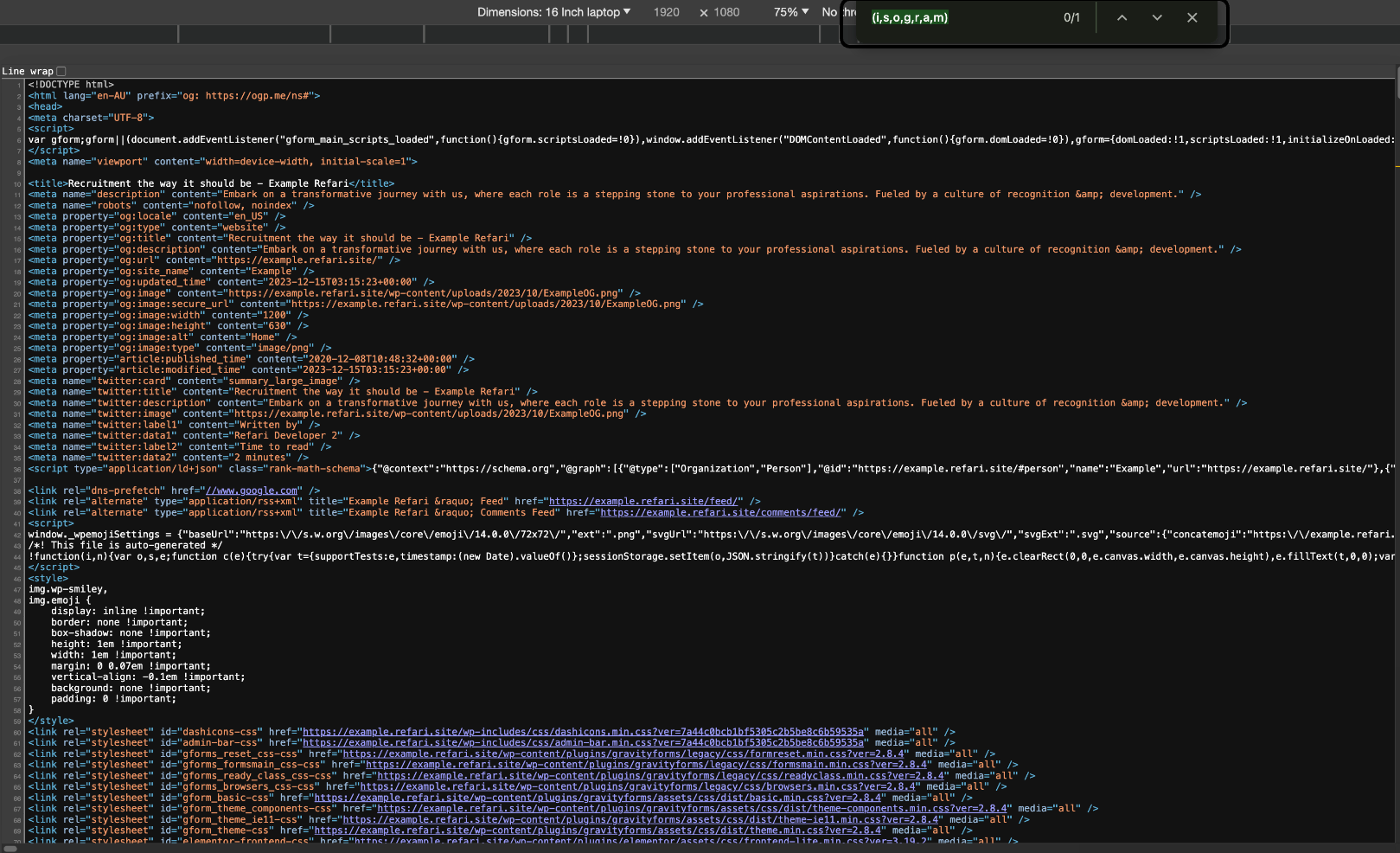Click the meta charset="UTF-8" line
The height and width of the screenshot is (853, 1400).
point(91,118)
